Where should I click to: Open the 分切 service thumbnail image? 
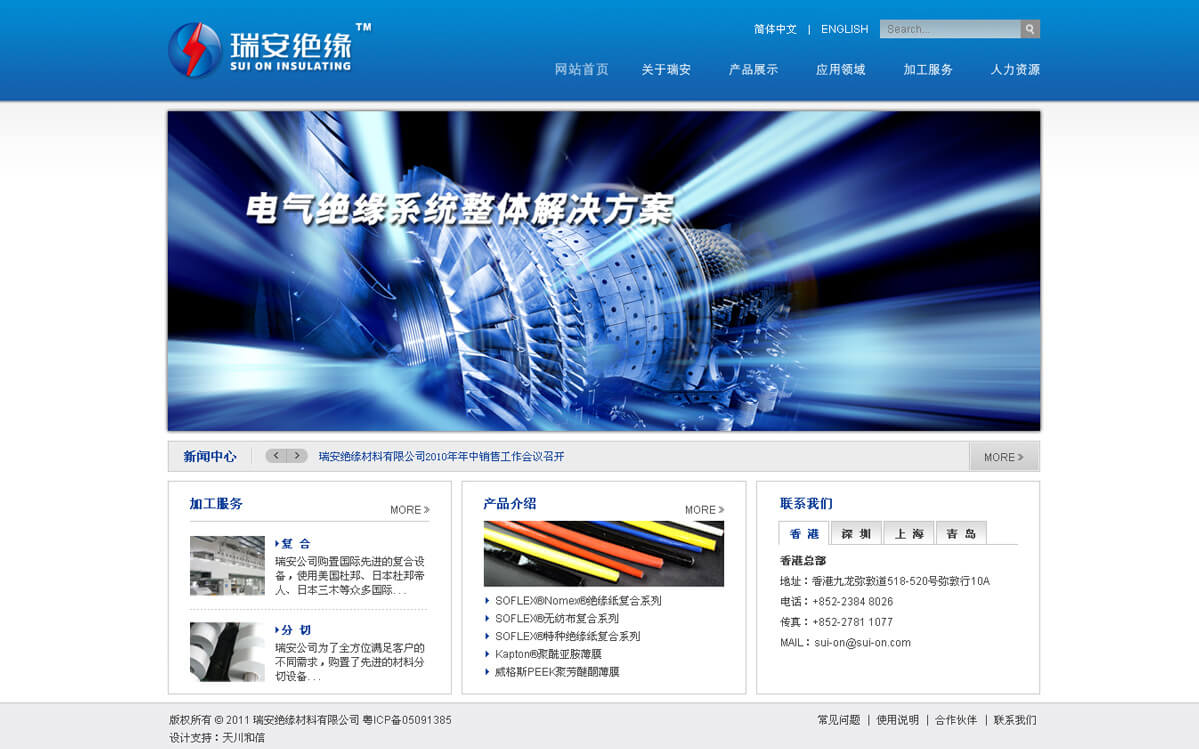(x=227, y=652)
